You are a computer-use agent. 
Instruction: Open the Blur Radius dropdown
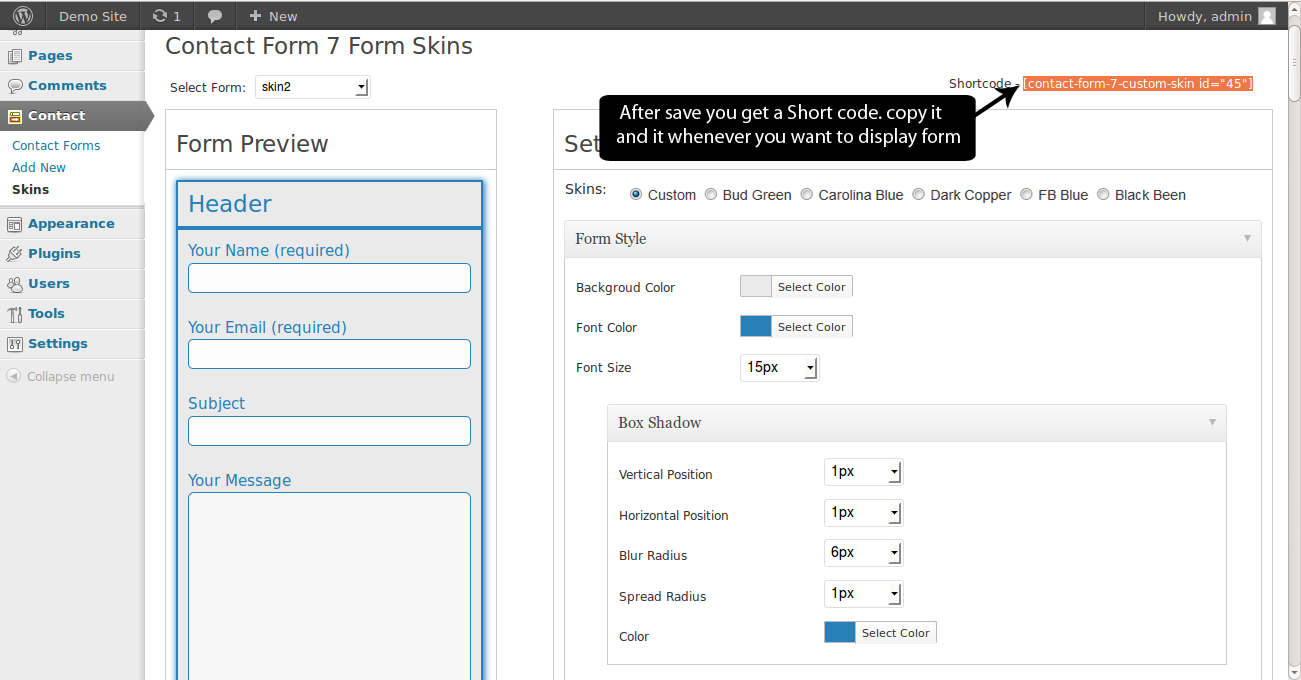(x=863, y=553)
